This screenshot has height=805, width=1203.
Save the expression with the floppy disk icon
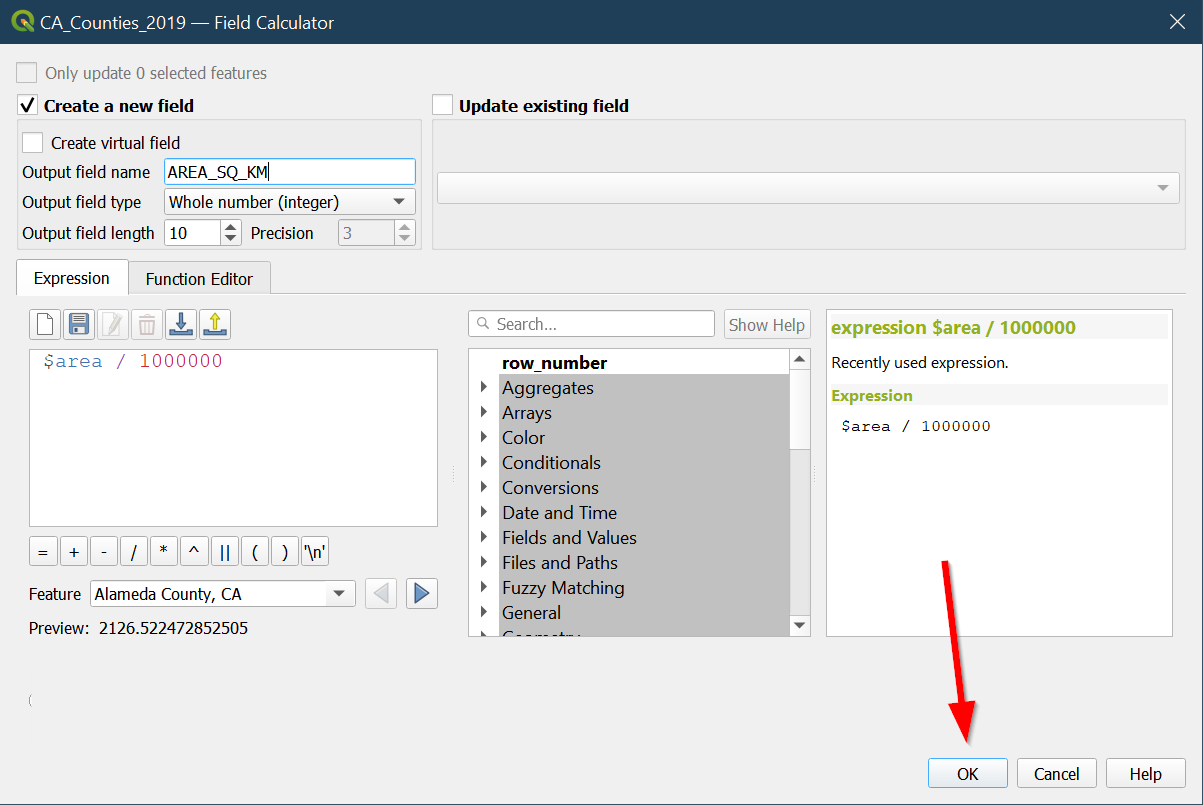[x=78, y=324]
